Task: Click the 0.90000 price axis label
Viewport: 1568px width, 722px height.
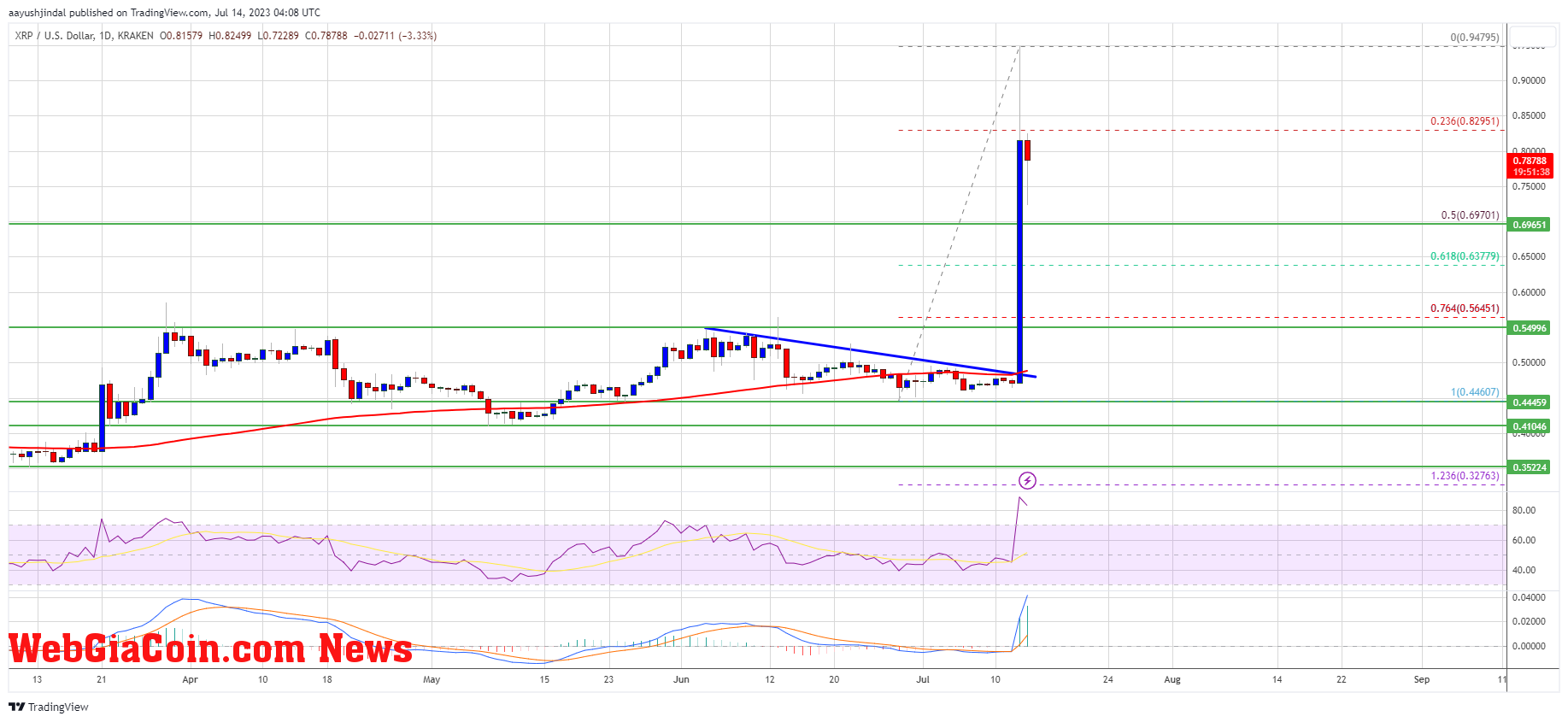Action: tap(1529, 81)
